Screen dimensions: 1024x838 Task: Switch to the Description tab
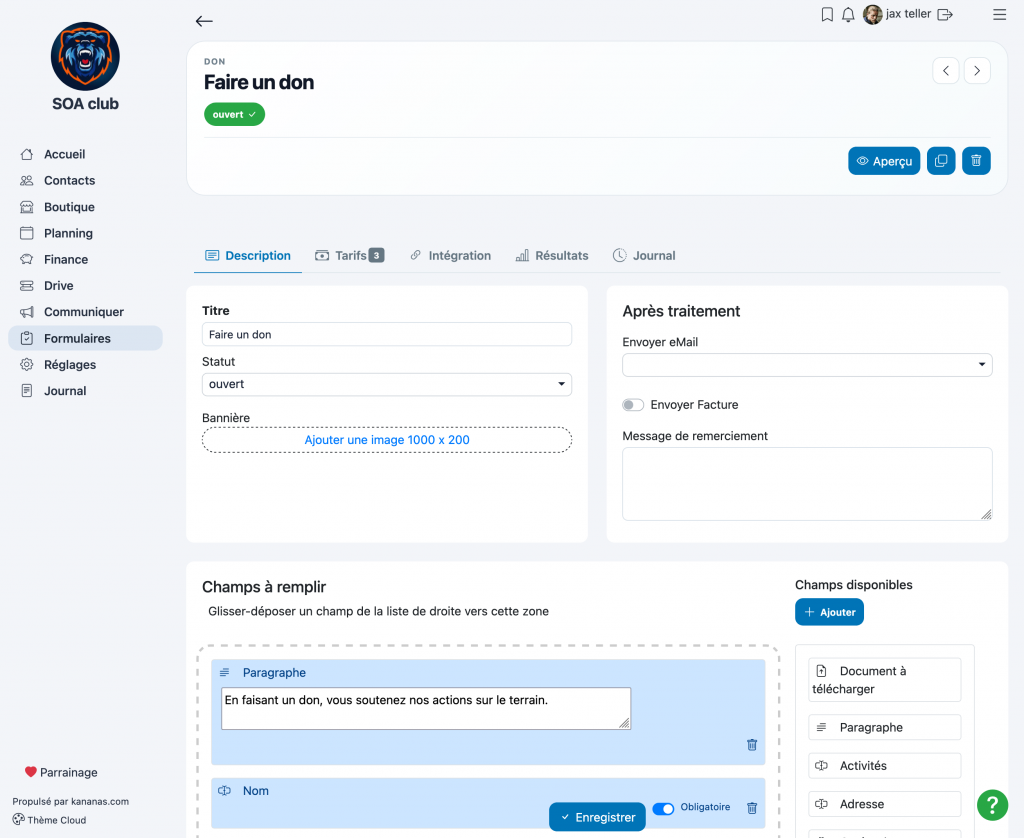pos(248,255)
